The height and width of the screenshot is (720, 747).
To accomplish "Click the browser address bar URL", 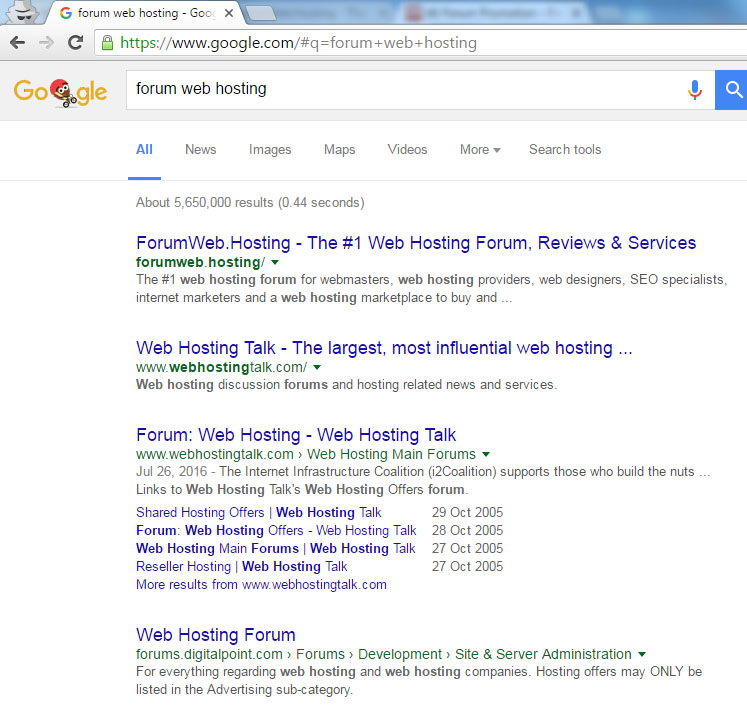I will point(298,43).
